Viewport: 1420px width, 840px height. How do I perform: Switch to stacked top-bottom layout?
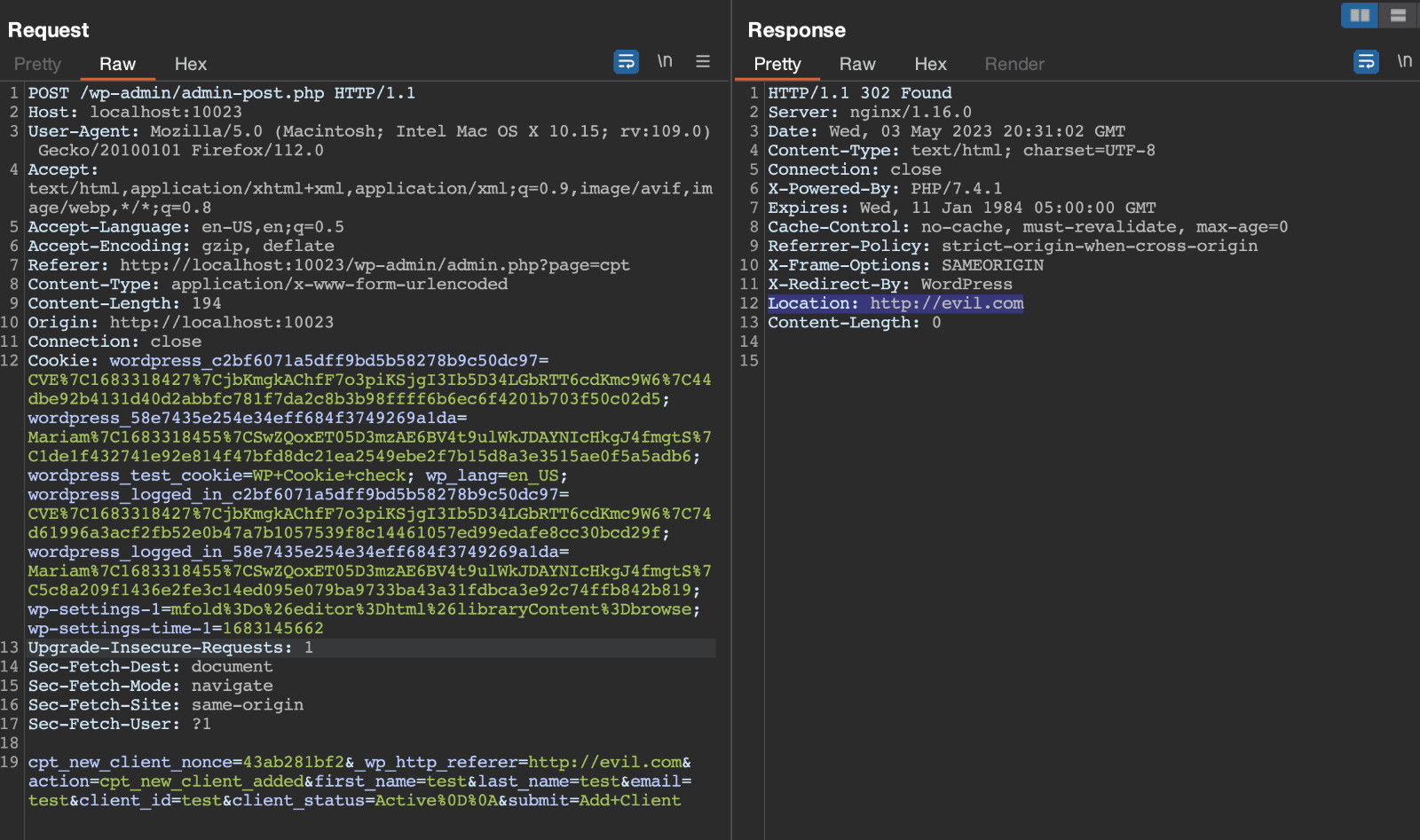pos(1398,15)
